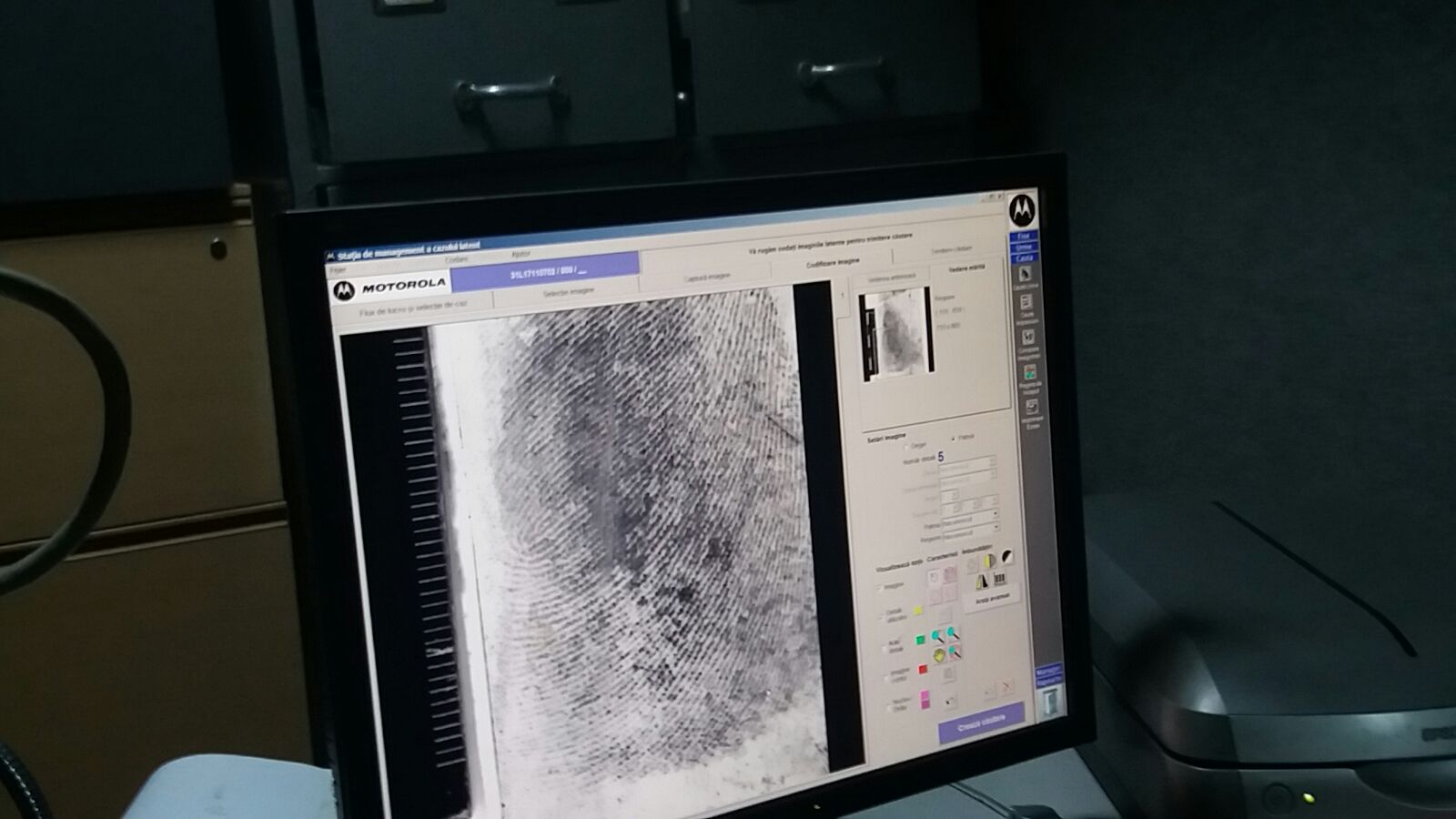Viewport: 1456px width, 819px height.
Task: Open the document-list tool in the sidebar
Action: [1026, 304]
